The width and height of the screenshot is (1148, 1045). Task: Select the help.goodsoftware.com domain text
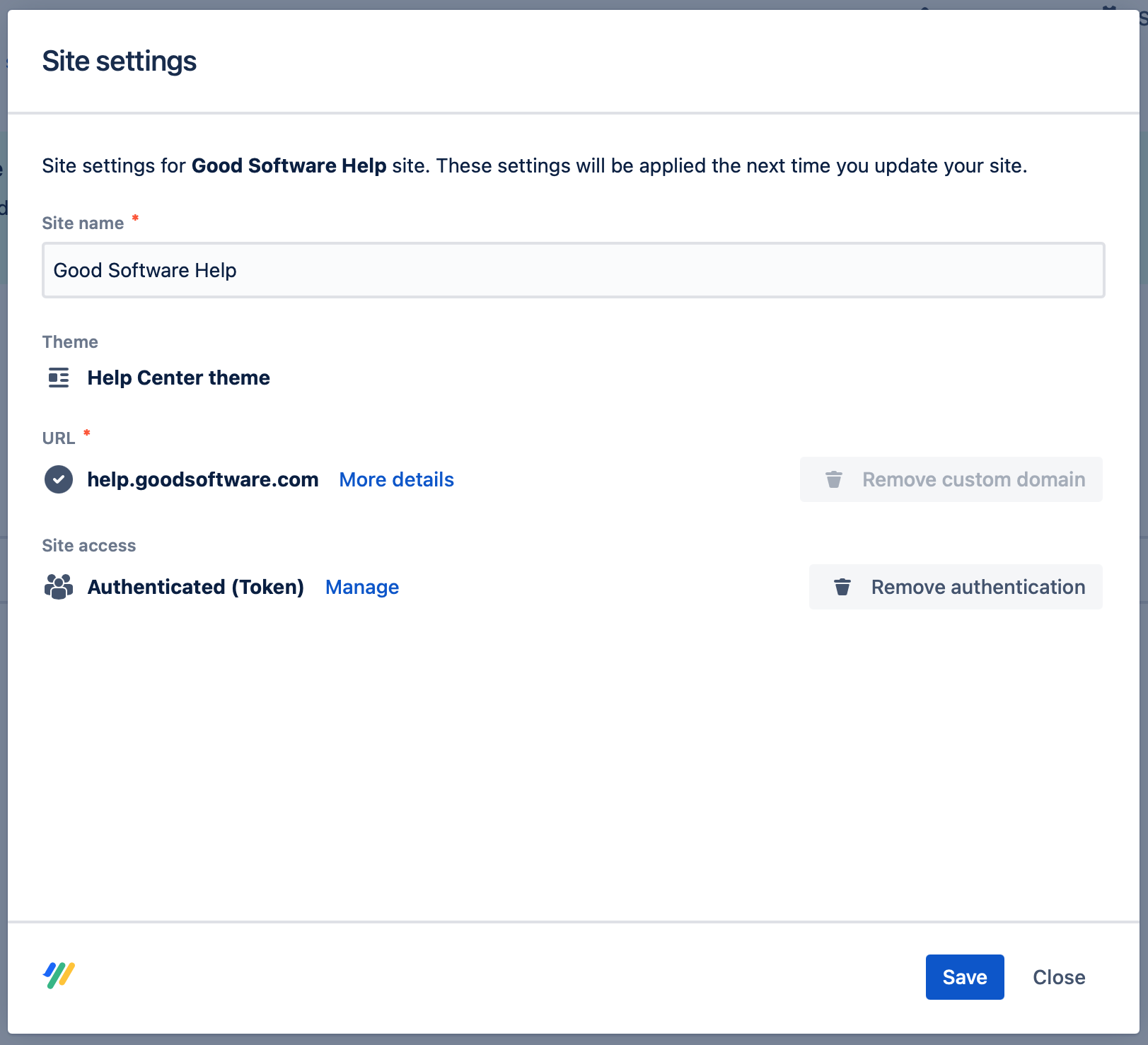[x=202, y=479]
